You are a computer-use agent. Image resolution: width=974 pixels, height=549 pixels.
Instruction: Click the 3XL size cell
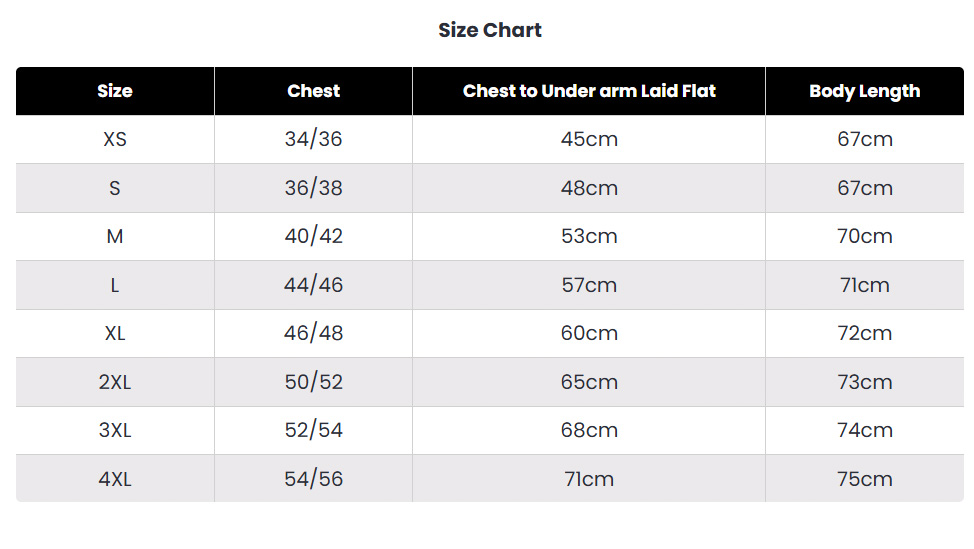[x=115, y=430]
